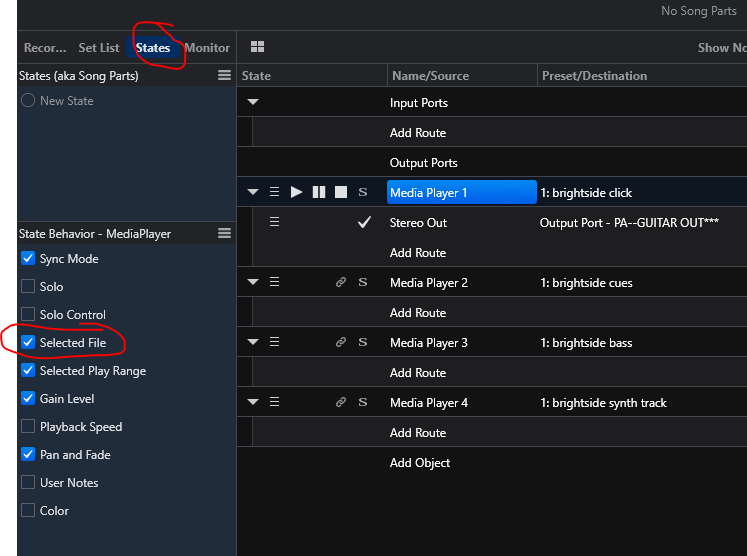Click the Stereo Out enabled checkmark
Image resolution: width=747 pixels, height=556 pixels.
pos(364,223)
